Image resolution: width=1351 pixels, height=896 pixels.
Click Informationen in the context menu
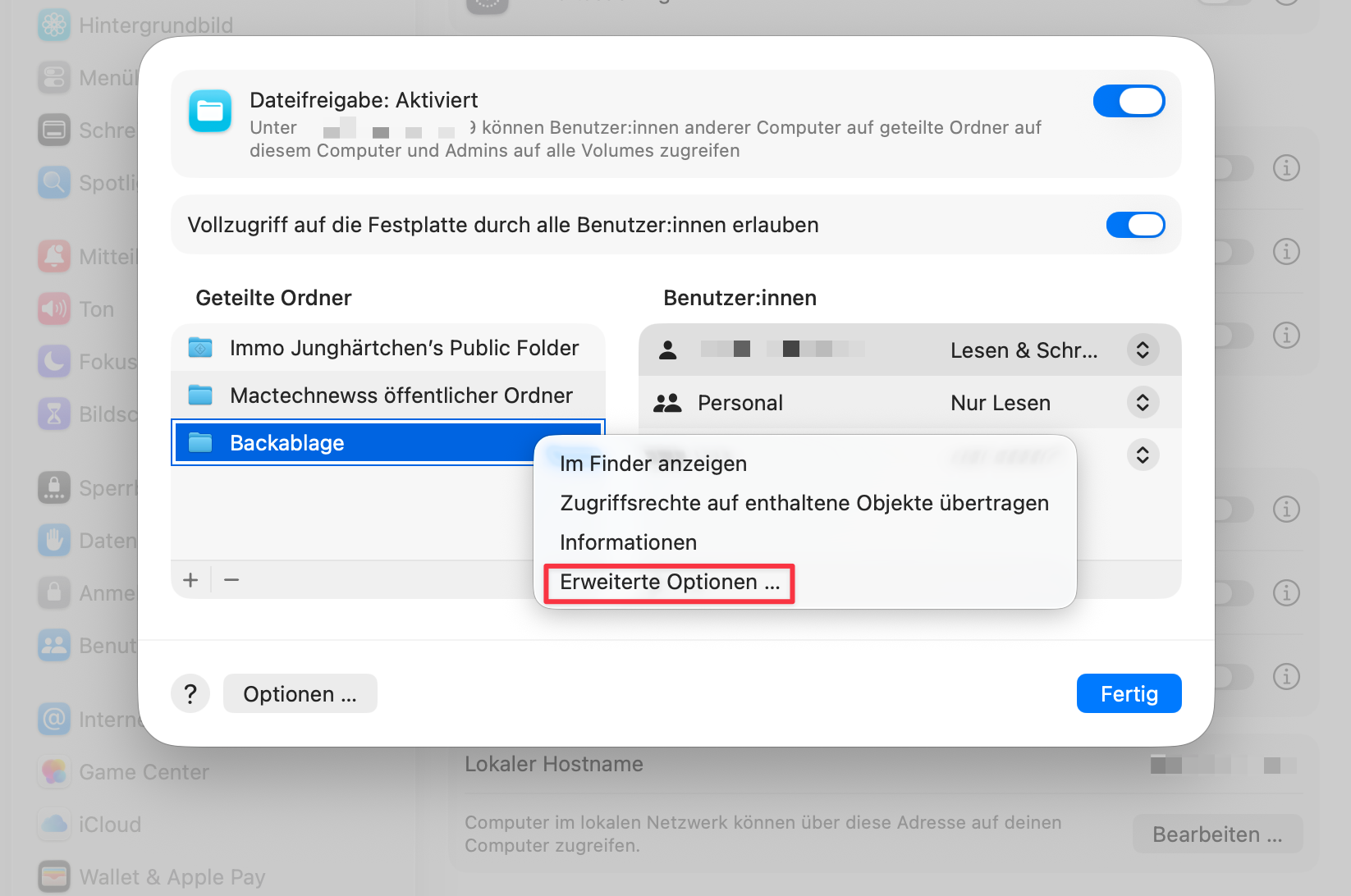coord(628,543)
